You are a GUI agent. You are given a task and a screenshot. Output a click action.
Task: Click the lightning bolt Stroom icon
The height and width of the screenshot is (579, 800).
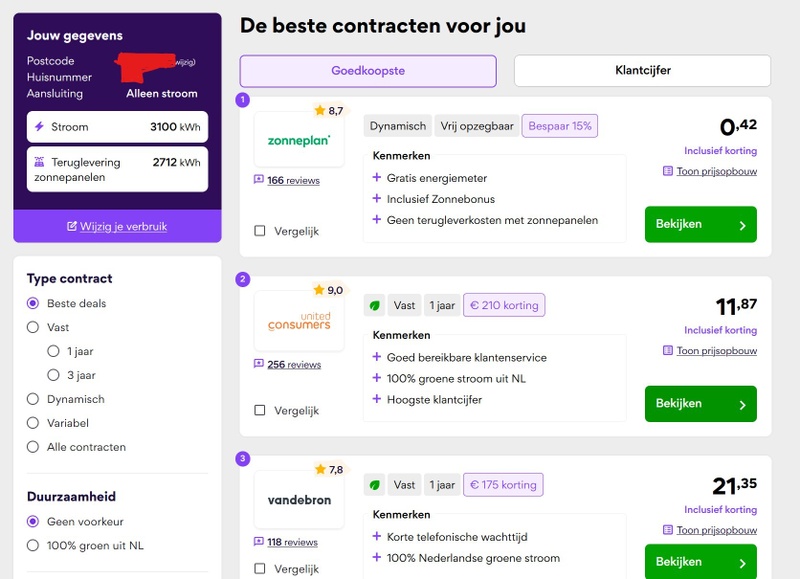pos(39,127)
